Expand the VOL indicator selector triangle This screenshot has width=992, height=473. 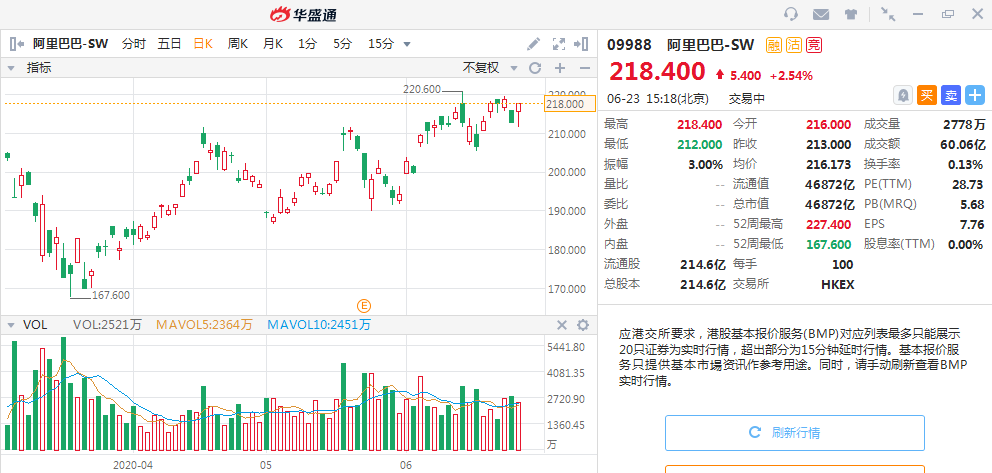click(10, 326)
